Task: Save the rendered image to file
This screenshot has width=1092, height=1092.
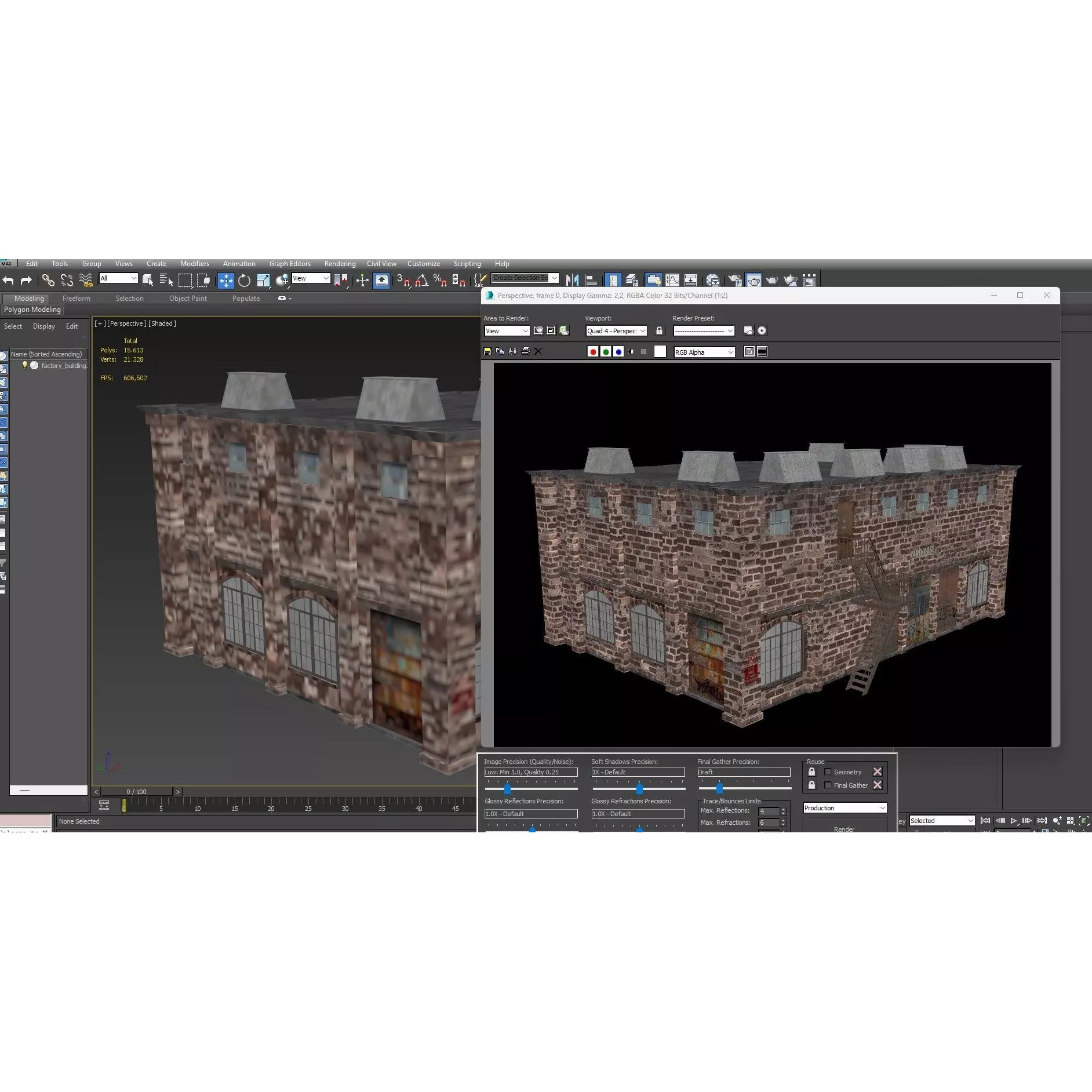Action: tap(487, 351)
